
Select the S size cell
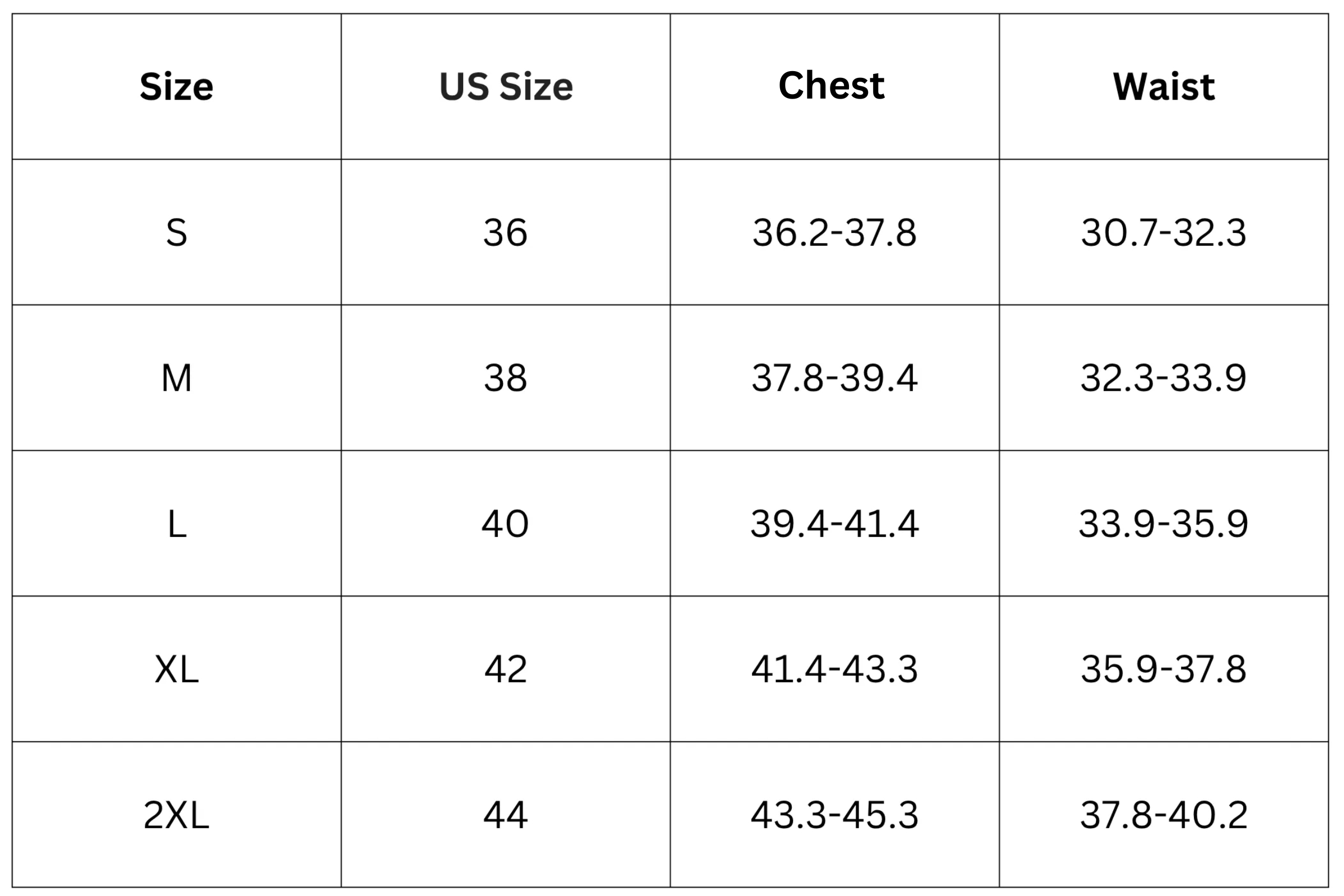pyautogui.click(x=176, y=232)
